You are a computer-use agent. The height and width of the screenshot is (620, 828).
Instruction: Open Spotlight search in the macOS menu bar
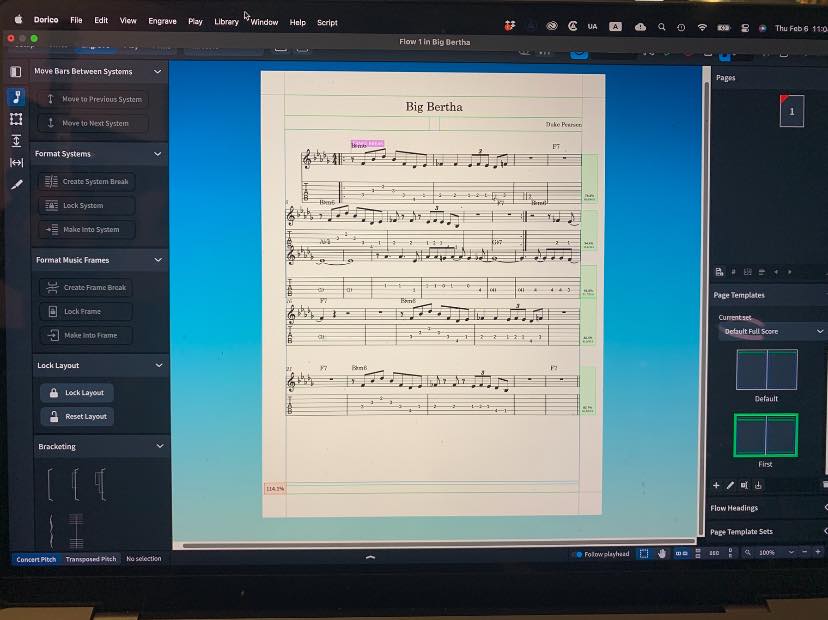(661, 27)
